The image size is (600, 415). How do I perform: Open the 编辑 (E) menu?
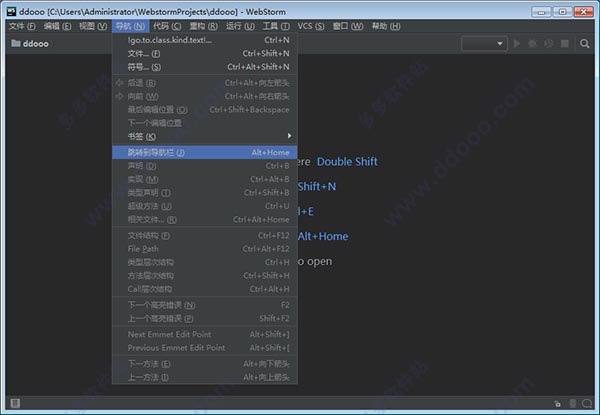57,26
